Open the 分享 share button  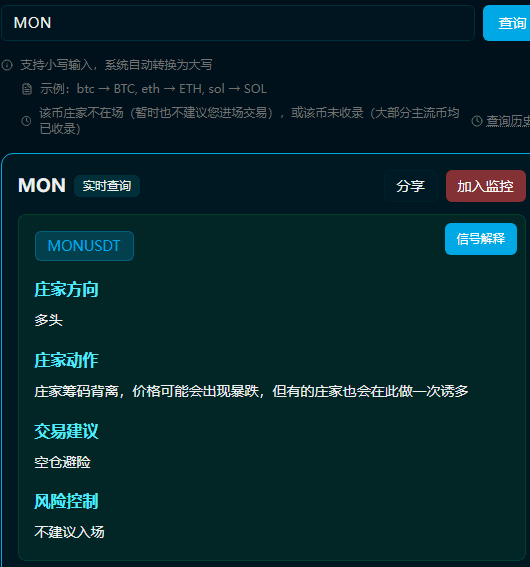coord(411,186)
